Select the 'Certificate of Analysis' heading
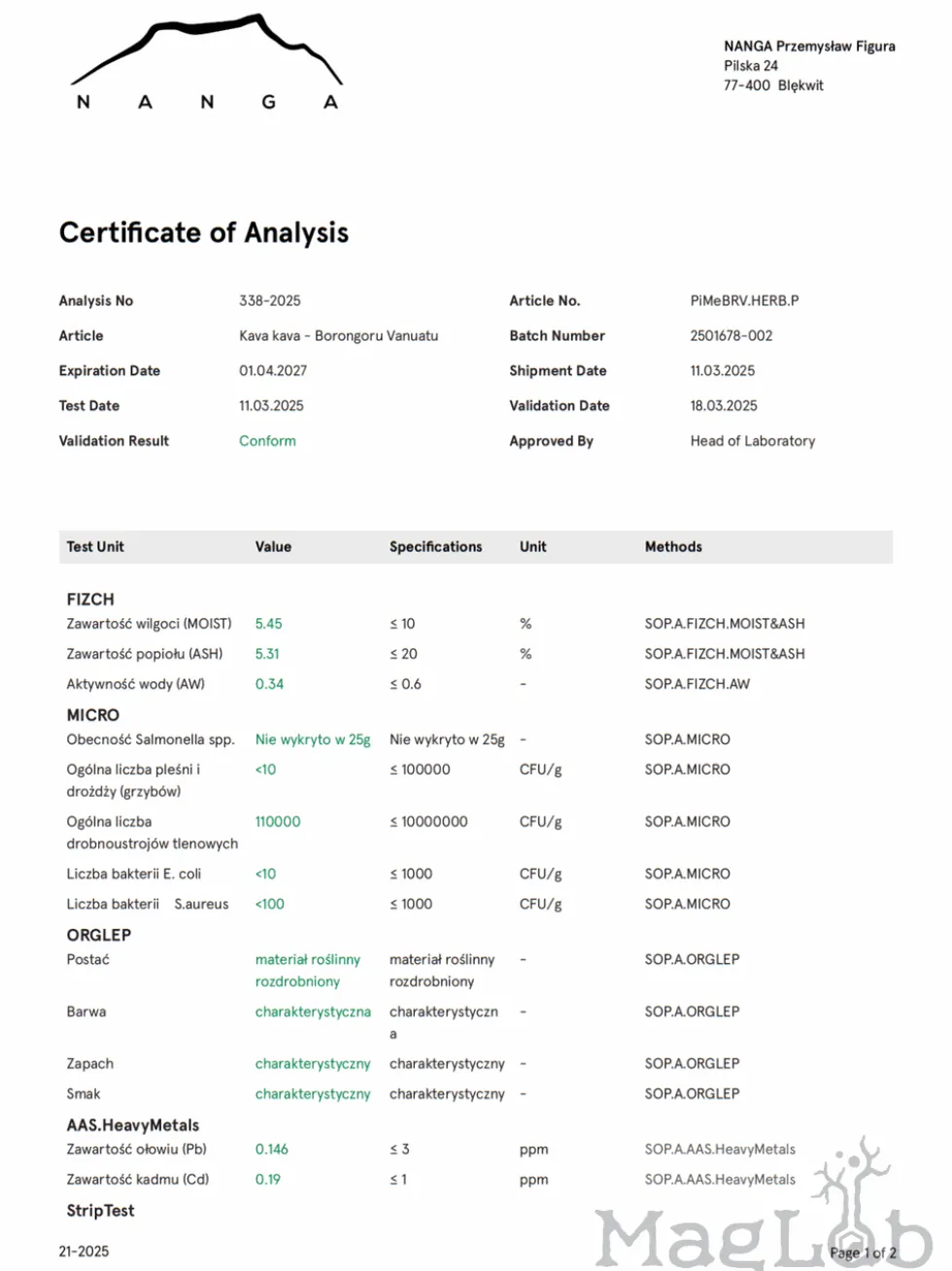952x1271 pixels. click(204, 232)
